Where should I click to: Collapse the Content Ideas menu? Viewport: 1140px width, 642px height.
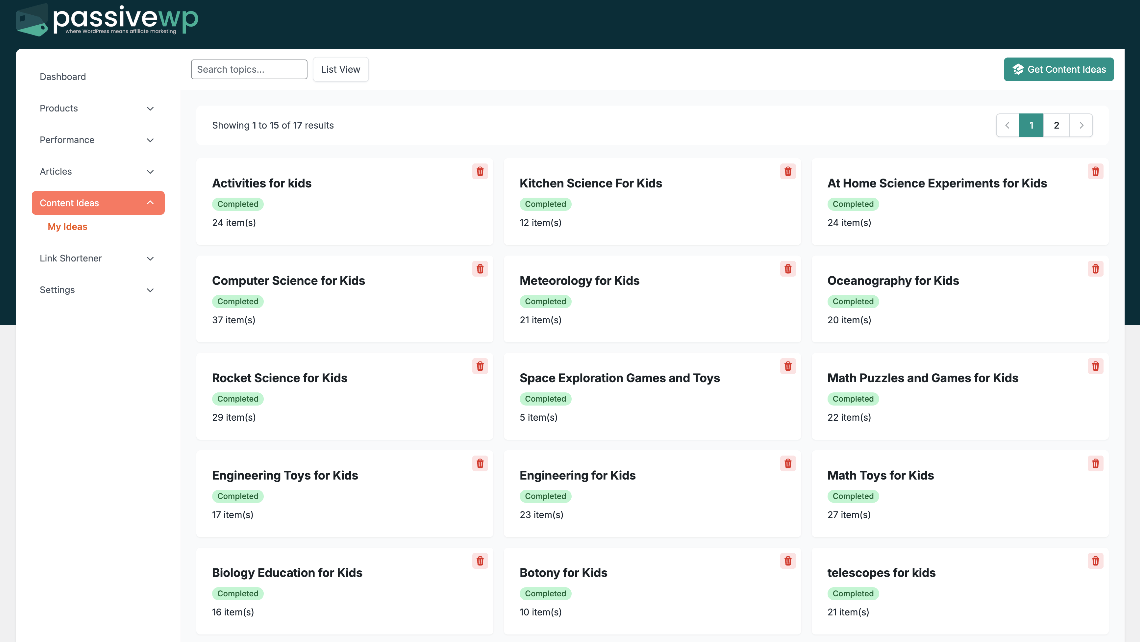coord(98,203)
